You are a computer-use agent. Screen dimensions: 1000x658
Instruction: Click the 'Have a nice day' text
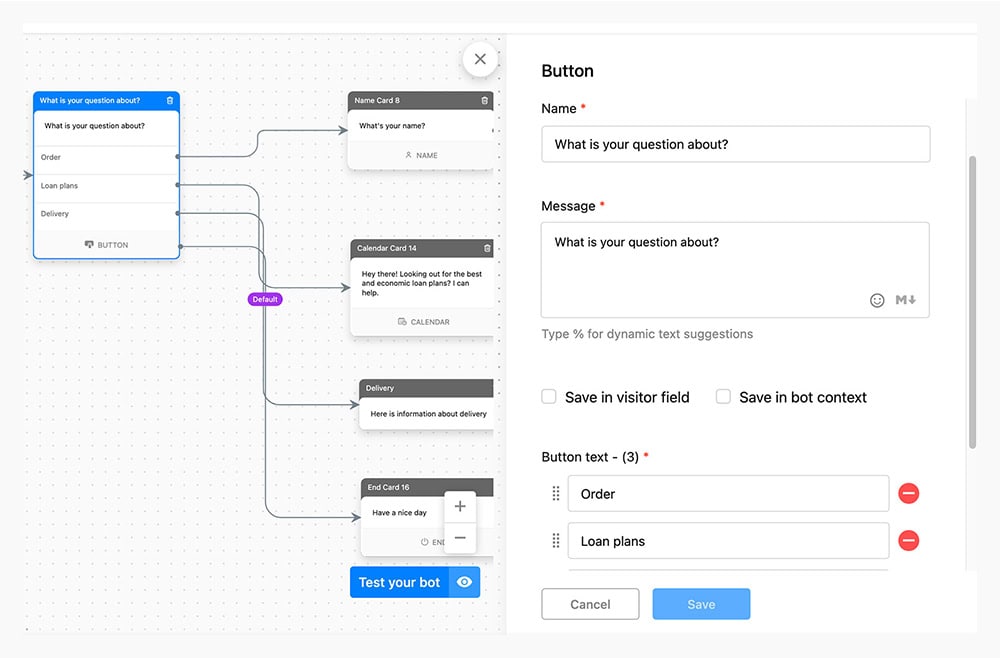(399, 513)
